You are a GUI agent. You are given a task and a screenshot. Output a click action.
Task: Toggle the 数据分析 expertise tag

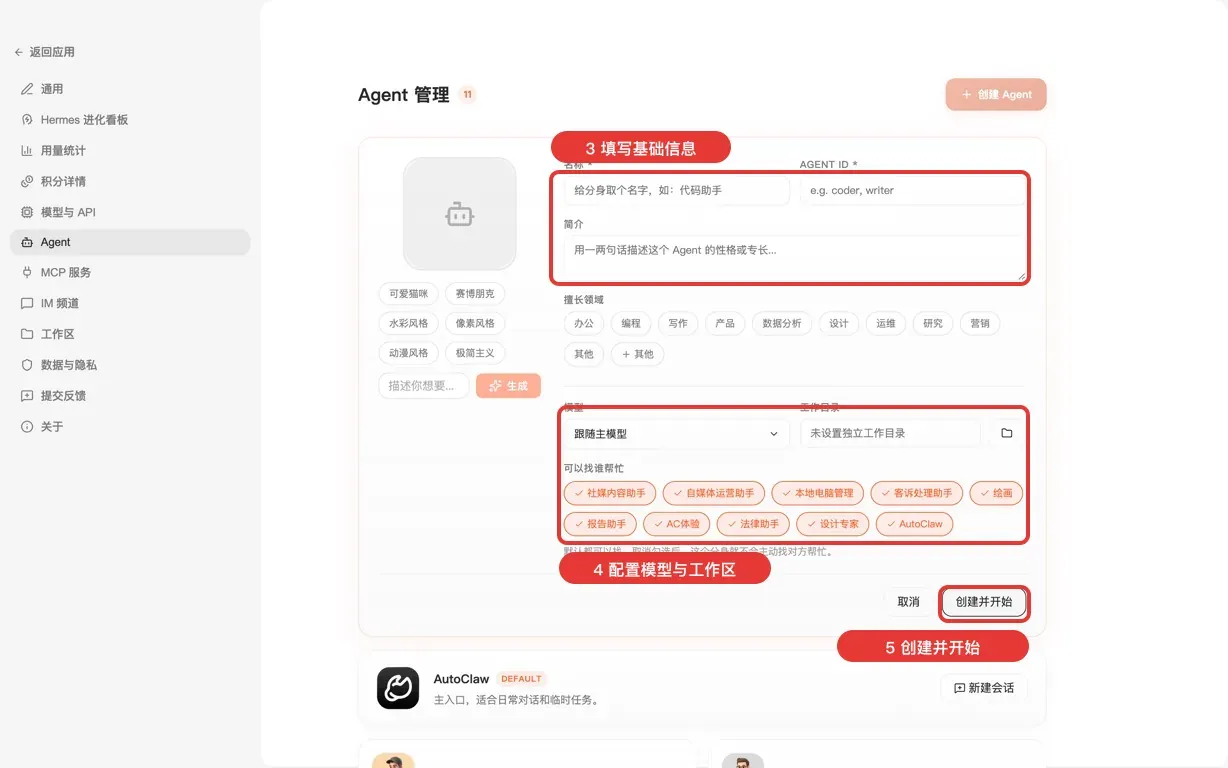click(x=782, y=323)
